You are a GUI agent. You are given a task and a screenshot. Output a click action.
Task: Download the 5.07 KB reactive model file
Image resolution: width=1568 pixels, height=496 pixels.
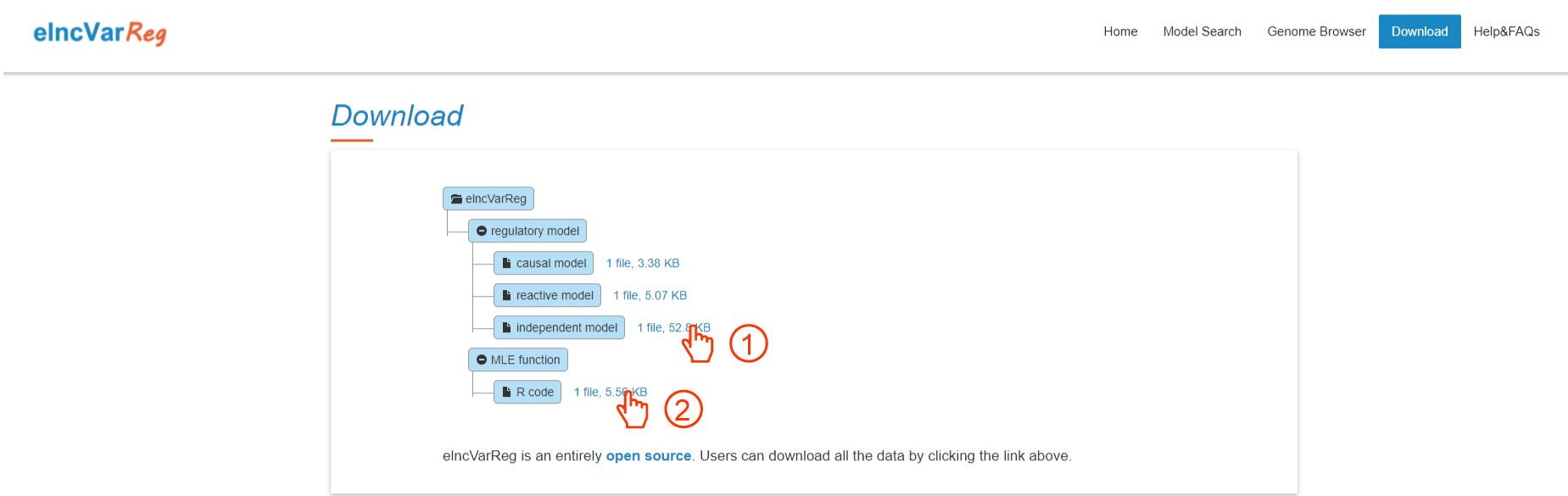650,296
